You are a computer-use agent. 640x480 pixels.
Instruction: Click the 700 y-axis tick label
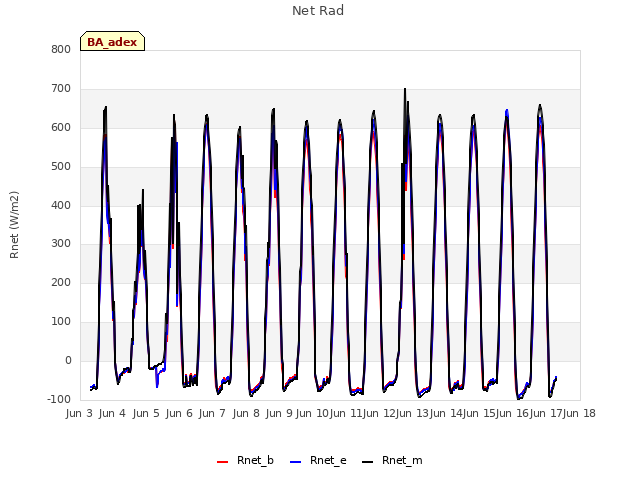[61, 89]
